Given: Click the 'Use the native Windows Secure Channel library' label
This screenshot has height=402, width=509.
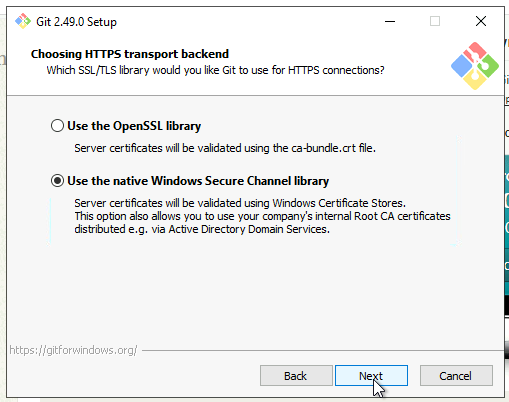Looking at the screenshot, I should click(198, 181).
